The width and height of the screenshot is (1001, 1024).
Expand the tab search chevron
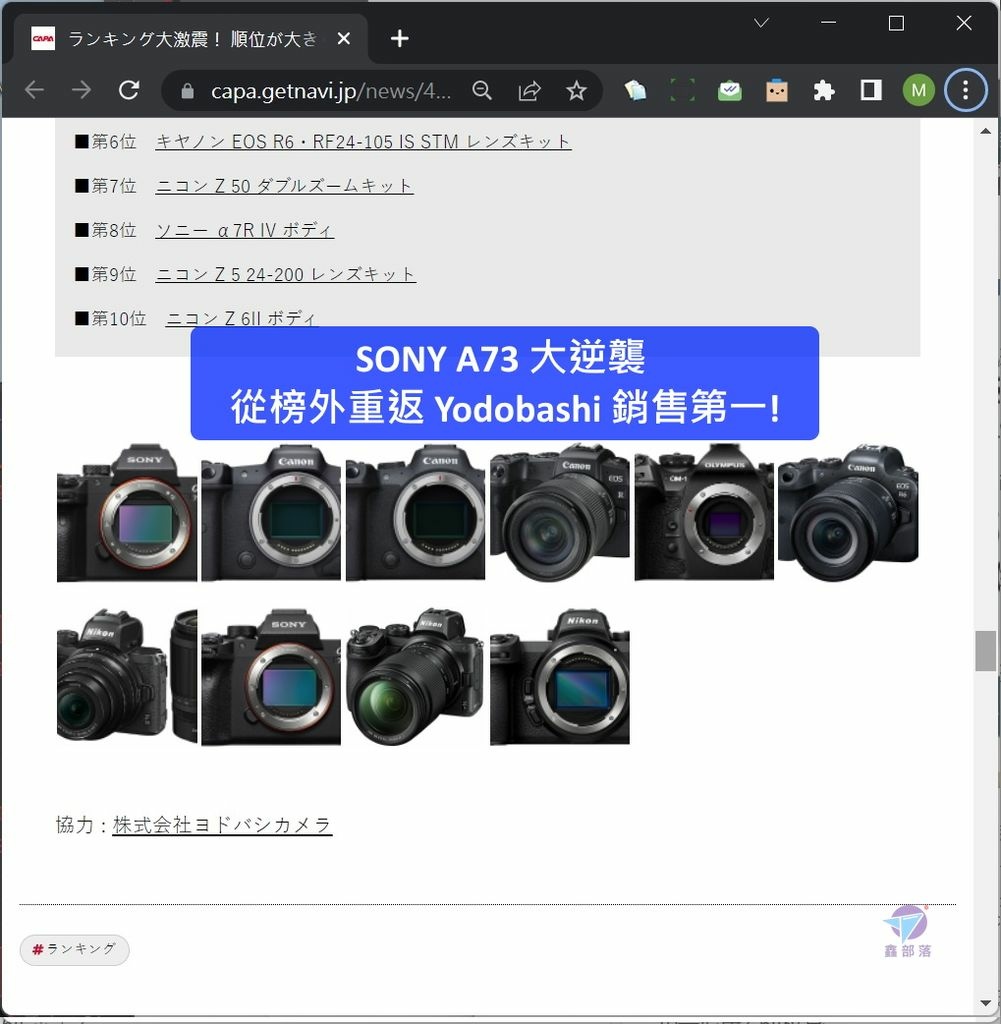[761, 23]
